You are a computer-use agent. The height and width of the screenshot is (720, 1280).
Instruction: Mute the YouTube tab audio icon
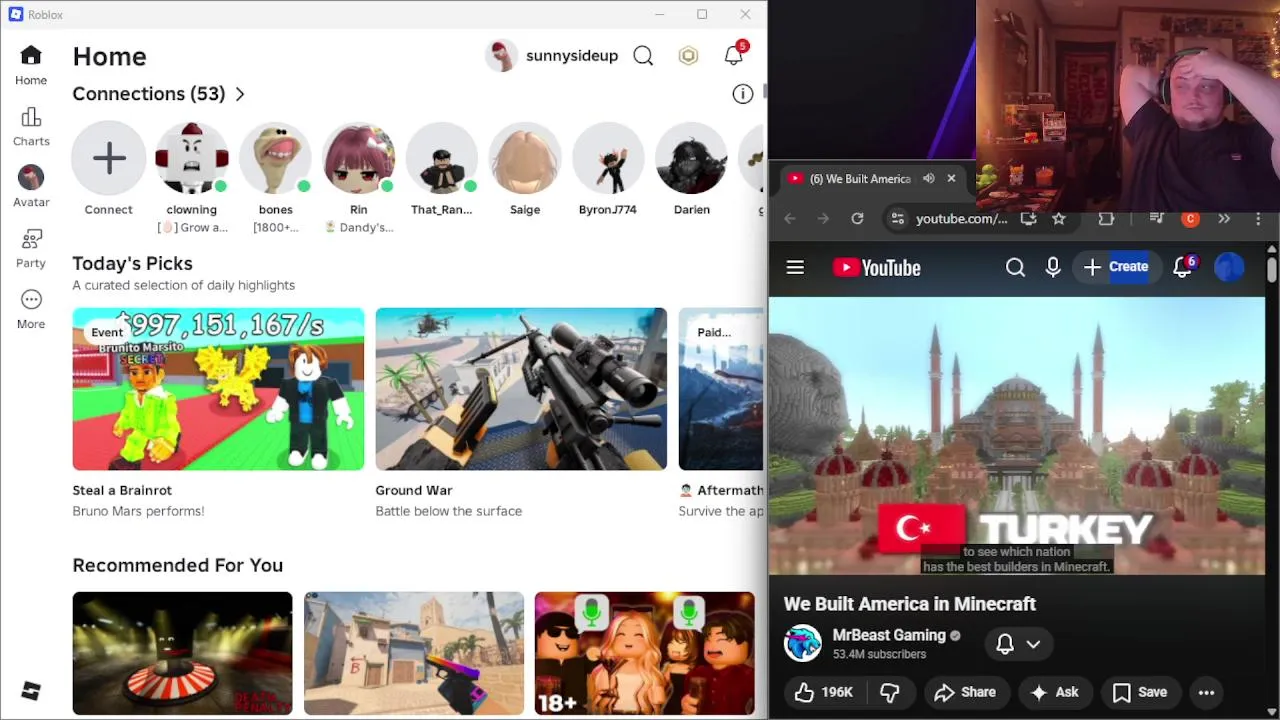pyautogui.click(x=928, y=179)
